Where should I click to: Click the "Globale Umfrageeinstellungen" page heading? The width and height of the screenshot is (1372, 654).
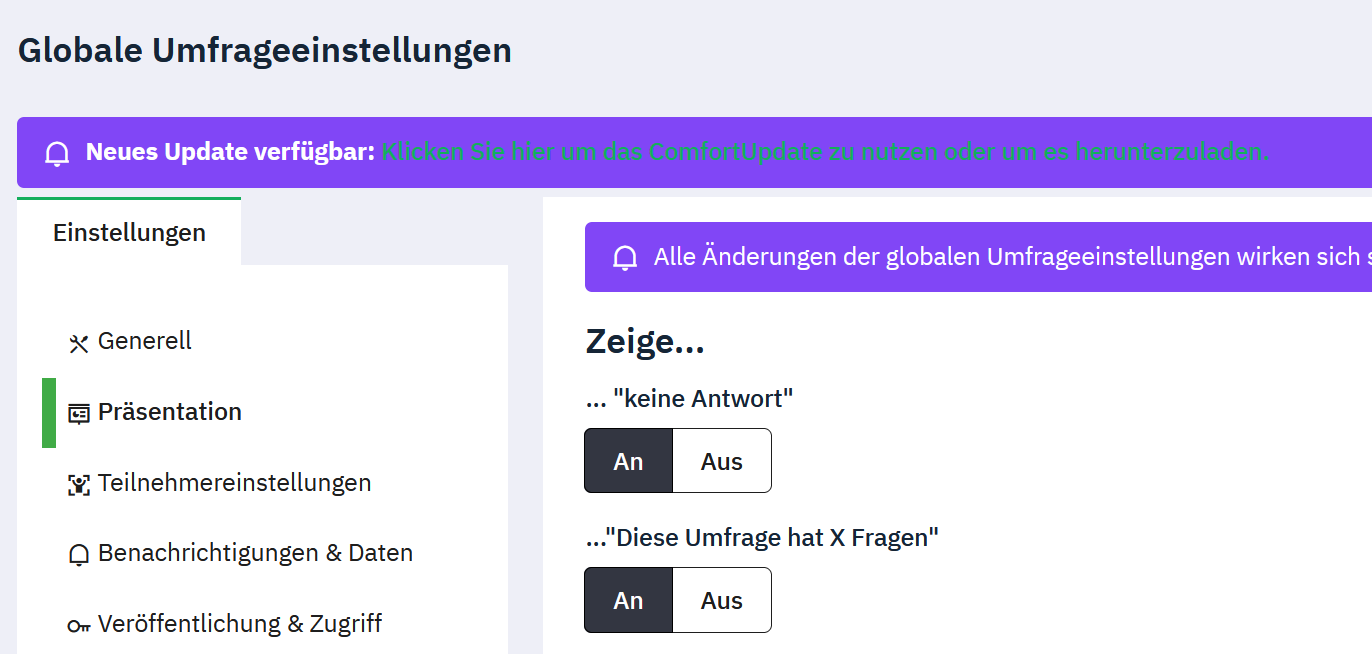(x=265, y=50)
